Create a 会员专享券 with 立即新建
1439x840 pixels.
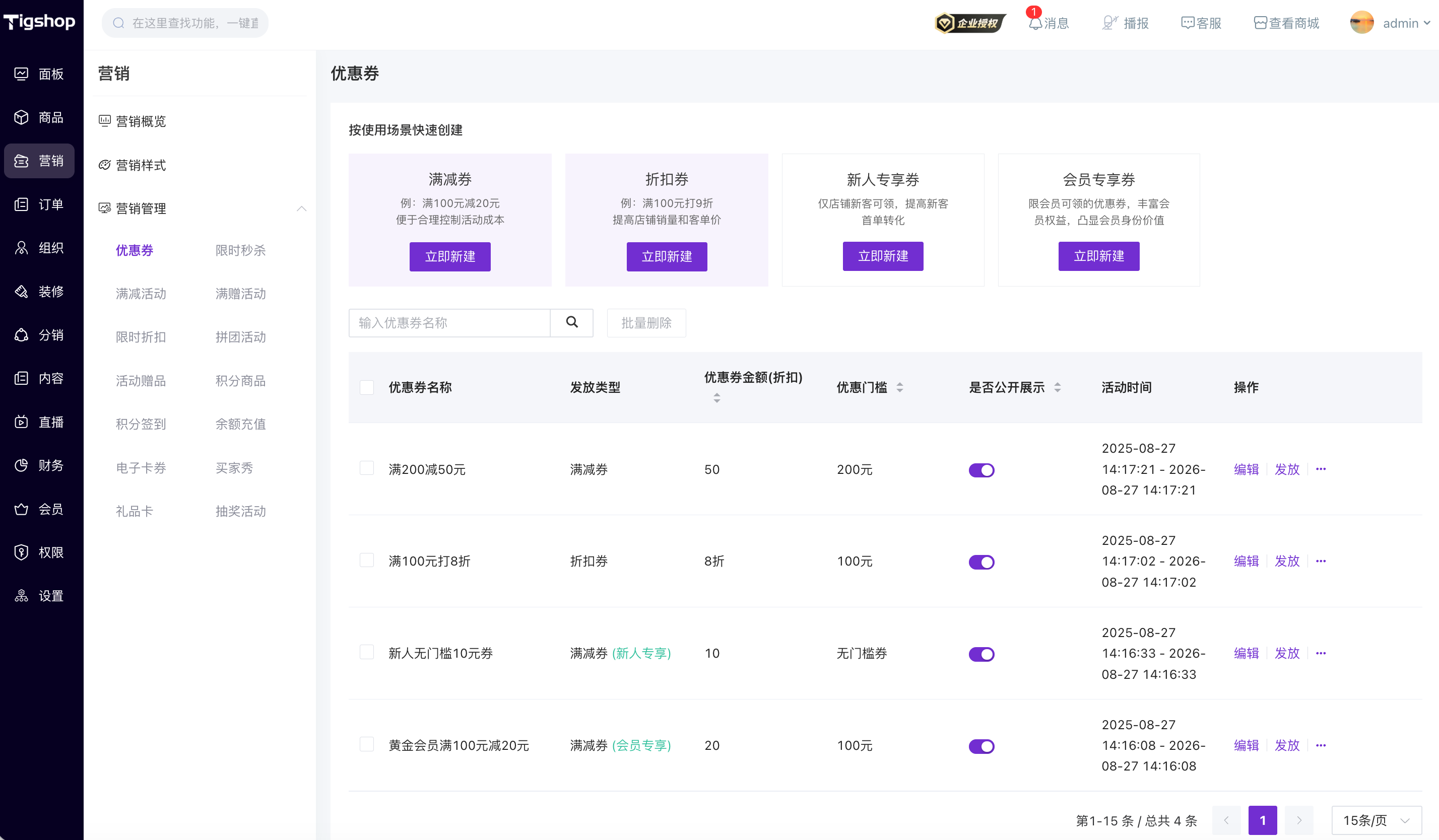1099,256
